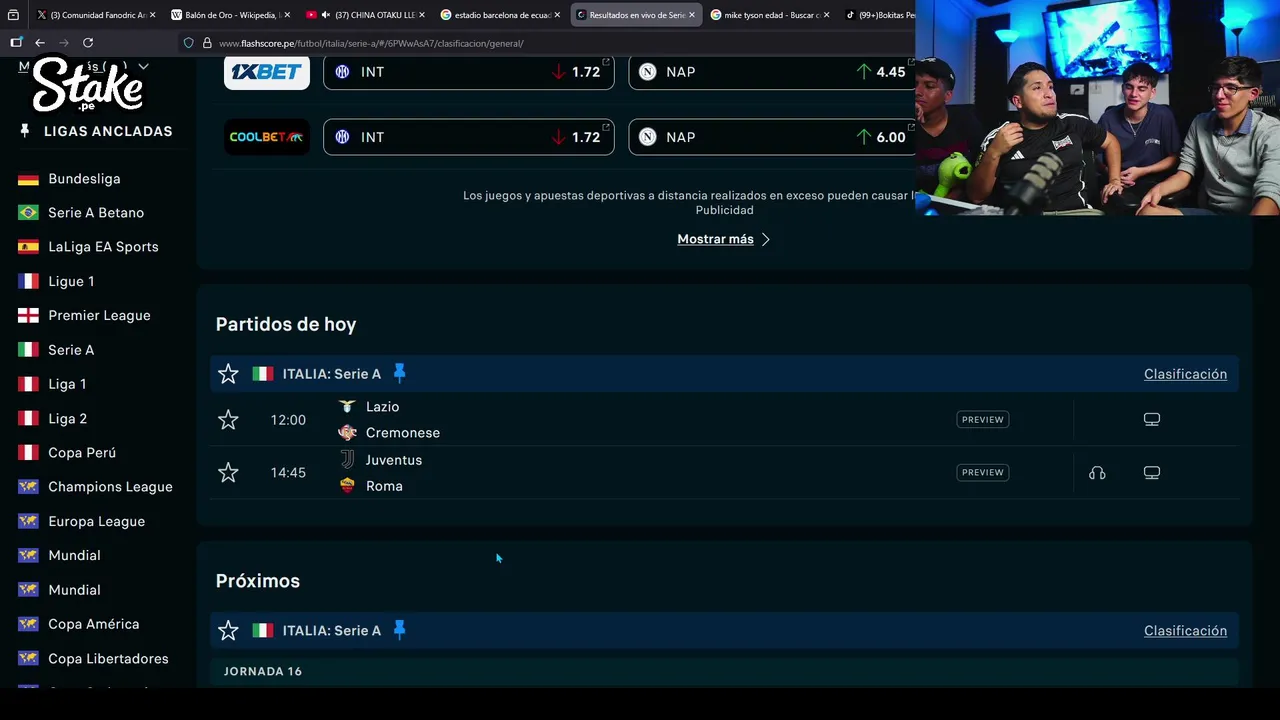Click the 1XBET bookmaker logo
1280x720 pixels.
click(267, 72)
